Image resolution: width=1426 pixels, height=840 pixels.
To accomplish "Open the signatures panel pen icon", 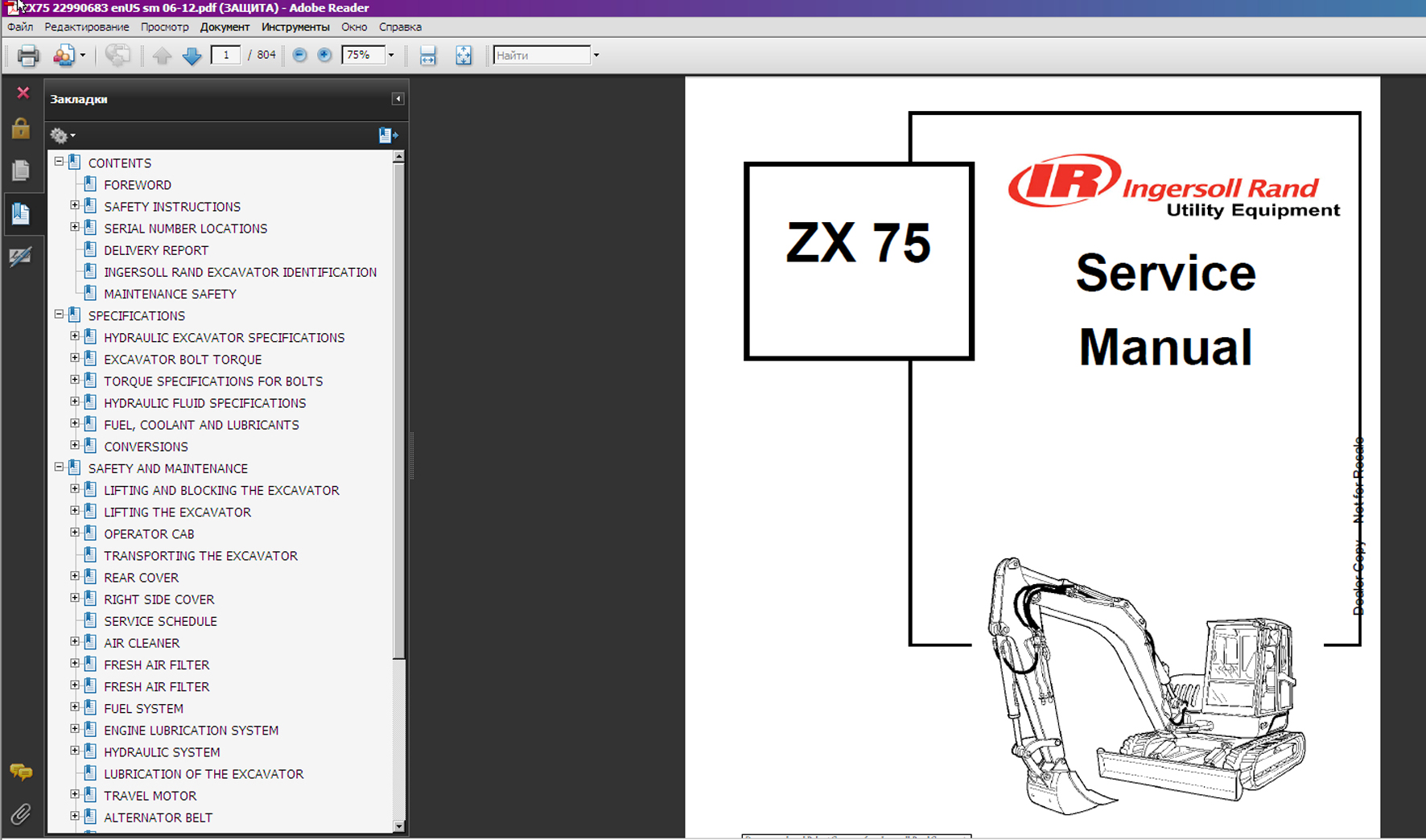I will tap(21, 257).
